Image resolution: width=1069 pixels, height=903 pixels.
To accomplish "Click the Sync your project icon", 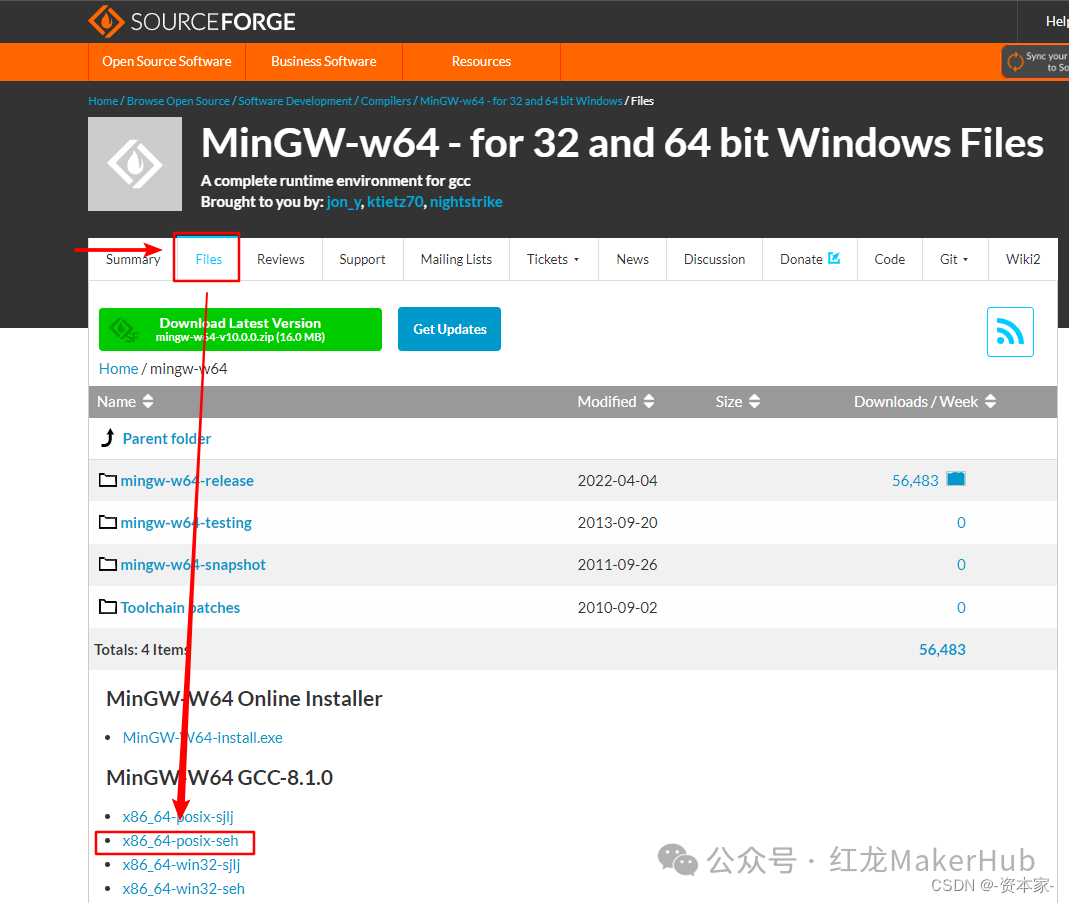I will [x=1015, y=61].
